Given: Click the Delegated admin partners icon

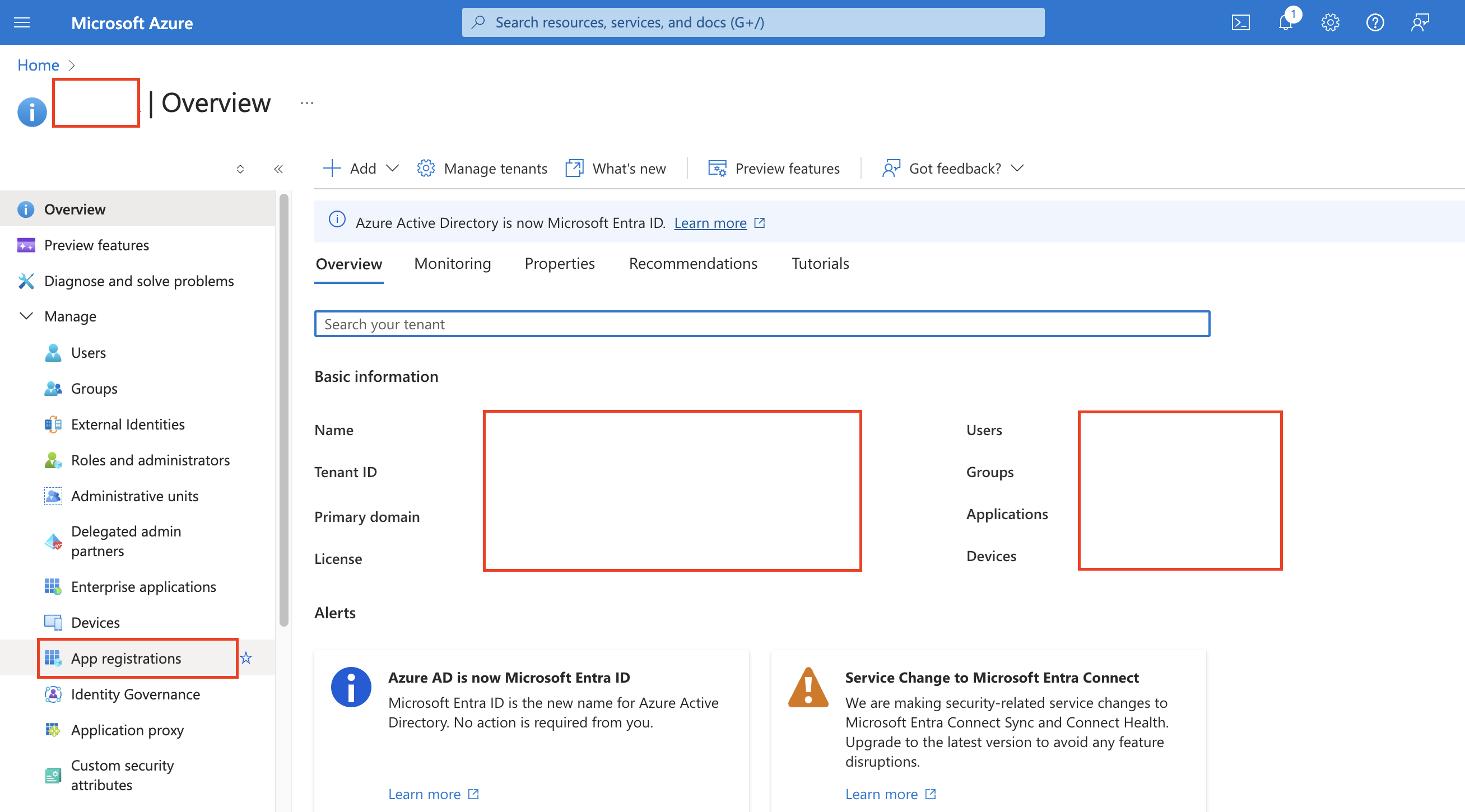Looking at the screenshot, I should click(x=53, y=542).
